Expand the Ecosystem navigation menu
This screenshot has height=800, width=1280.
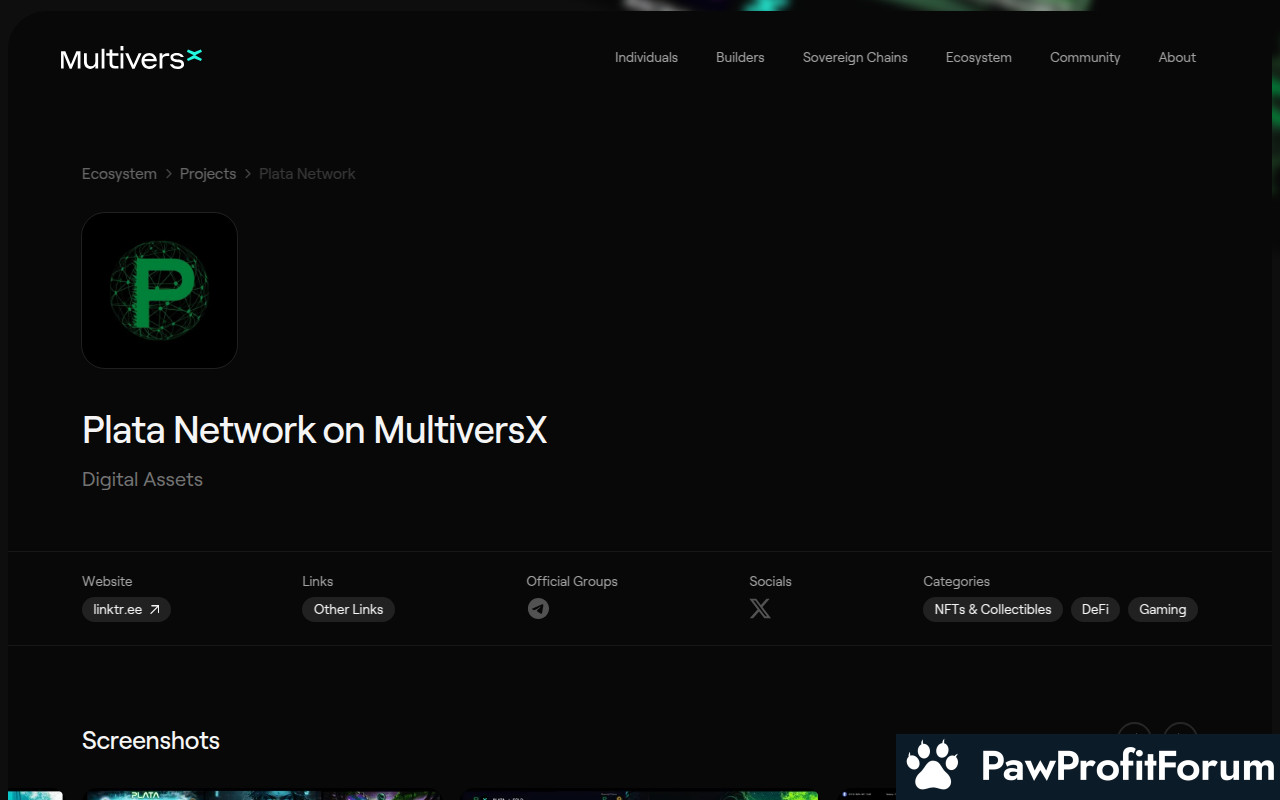click(978, 58)
